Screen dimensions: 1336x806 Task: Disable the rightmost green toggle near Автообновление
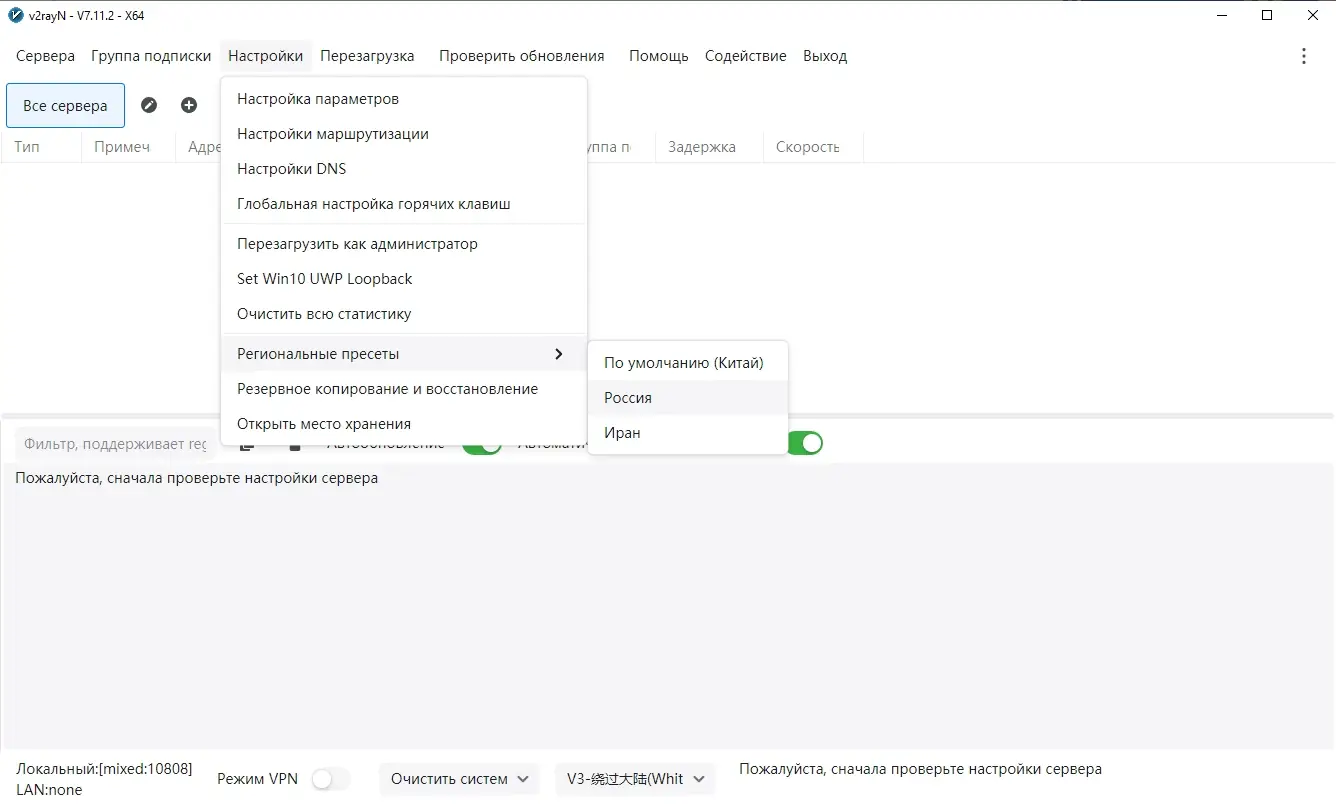[x=806, y=443]
